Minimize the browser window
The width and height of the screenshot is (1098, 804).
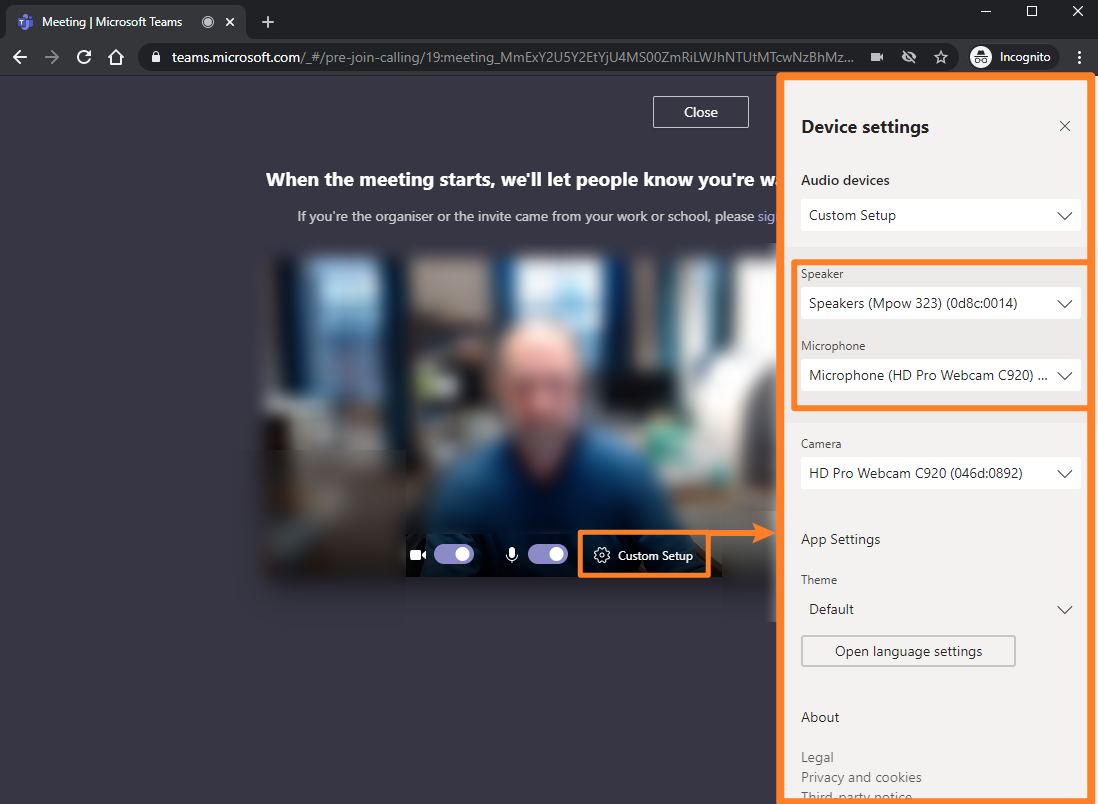click(x=986, y=11)
